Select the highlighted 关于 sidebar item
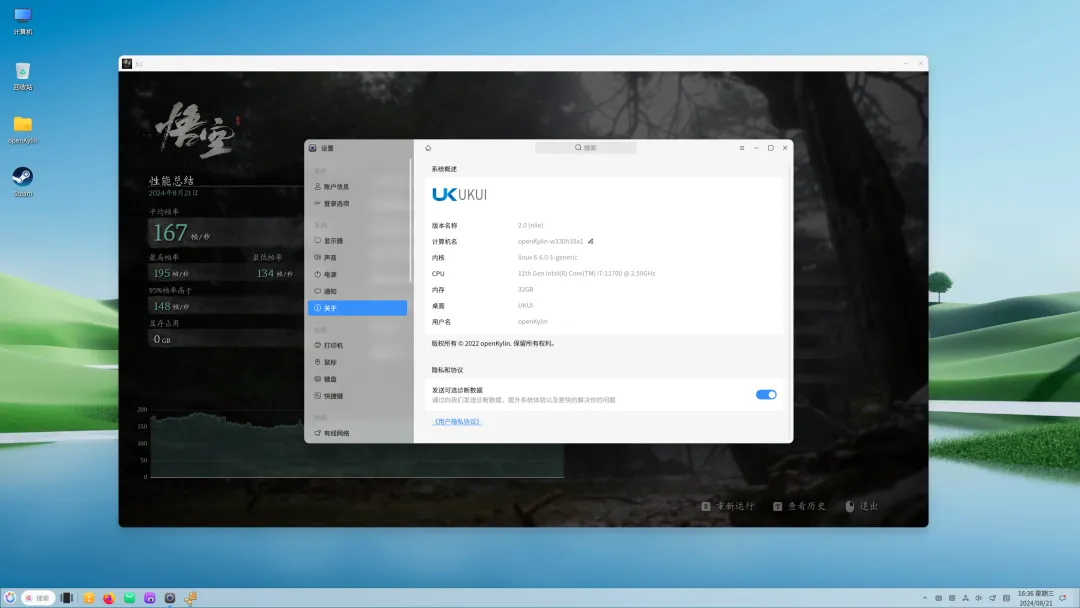The height and width of the screenshot is (608, 1080). (357, 308)
